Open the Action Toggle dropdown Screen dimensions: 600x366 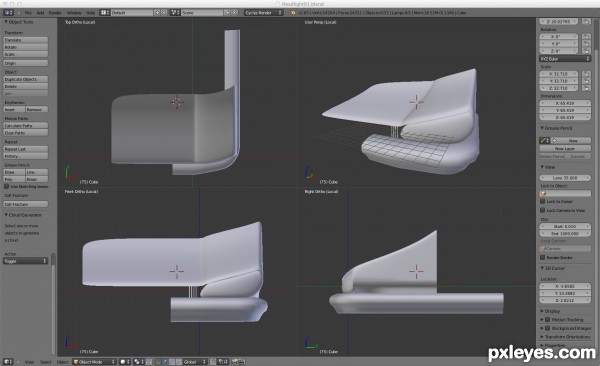tap(26, 261)
